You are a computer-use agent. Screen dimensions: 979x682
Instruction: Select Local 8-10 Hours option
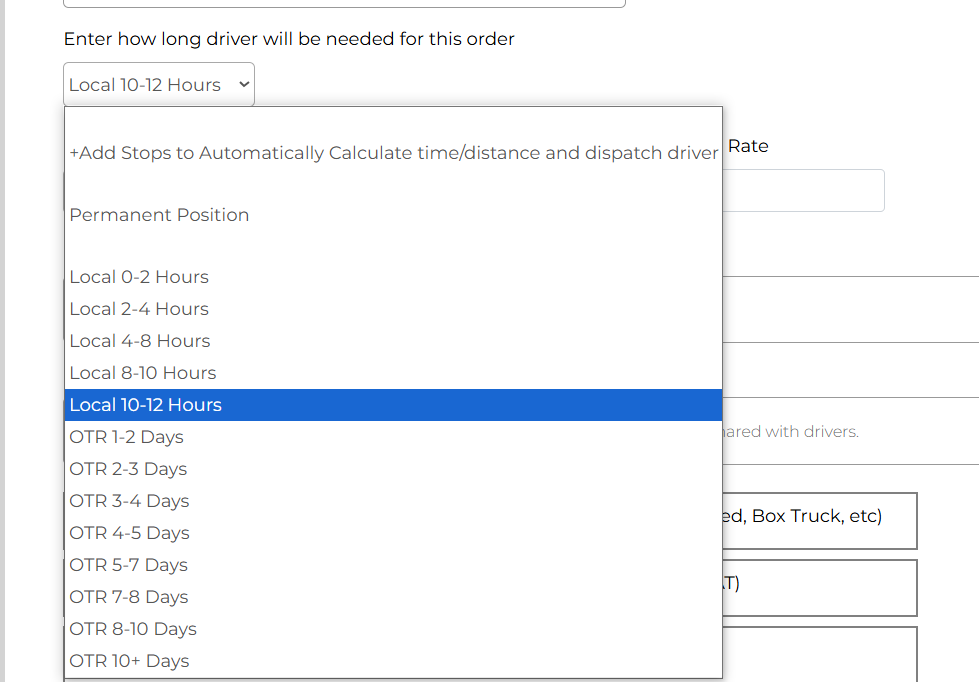143,373
